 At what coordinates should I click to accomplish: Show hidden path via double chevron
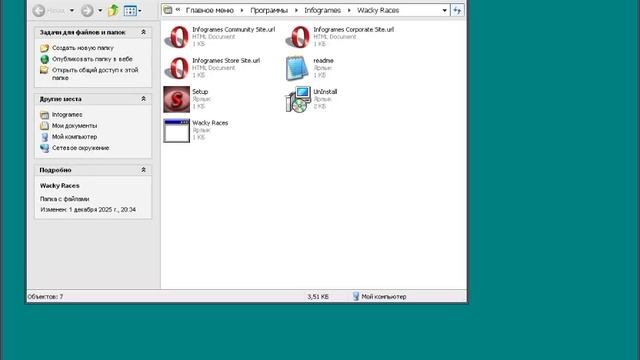[x=178, y=9]
